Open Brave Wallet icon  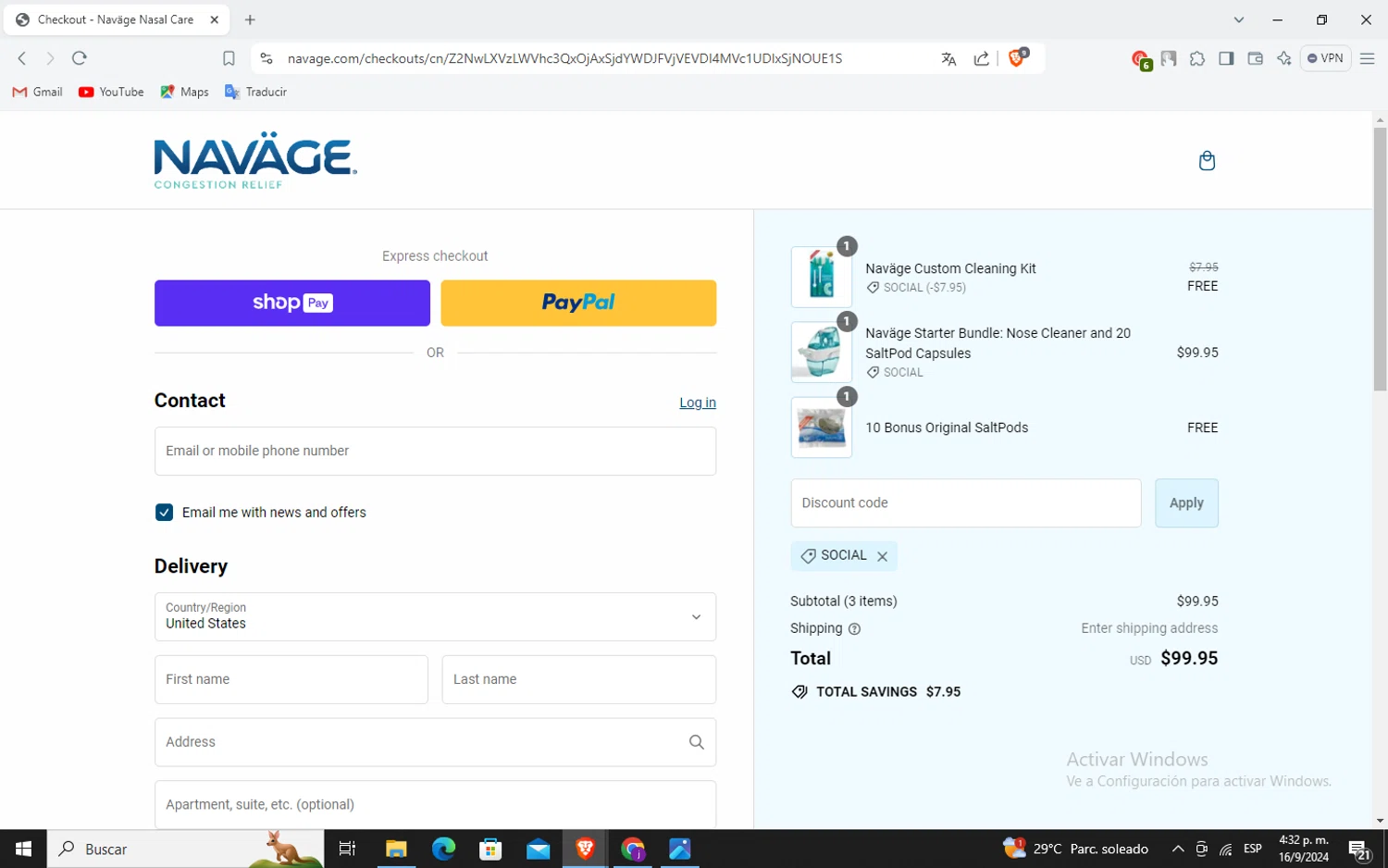click(x=1255, y=58)
